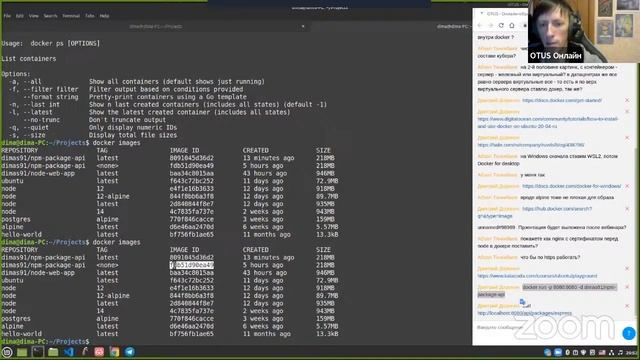
Task: Click the chat message input field
Action: (x=547, y=327)
